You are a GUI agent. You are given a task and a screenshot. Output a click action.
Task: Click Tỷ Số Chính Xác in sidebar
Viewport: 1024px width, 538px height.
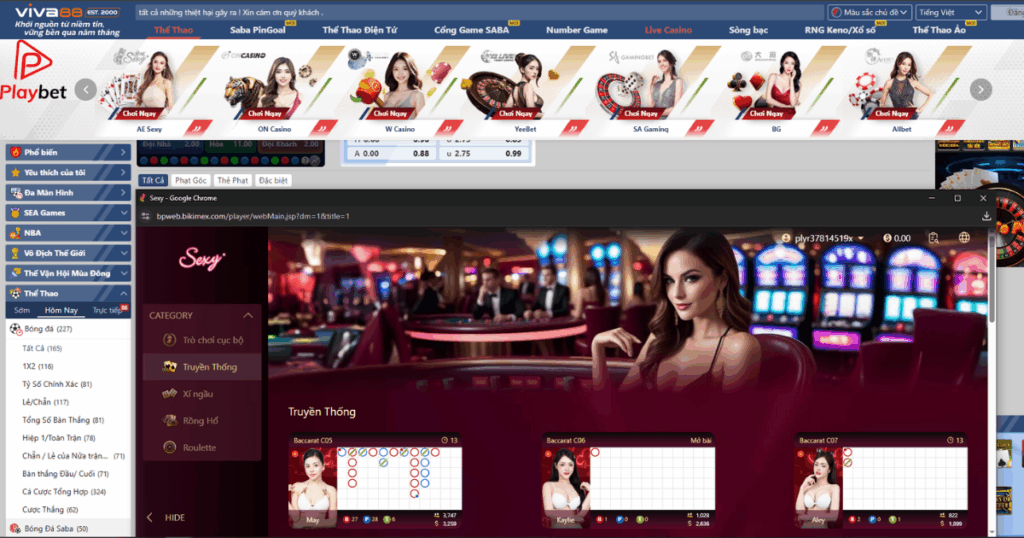57,384
